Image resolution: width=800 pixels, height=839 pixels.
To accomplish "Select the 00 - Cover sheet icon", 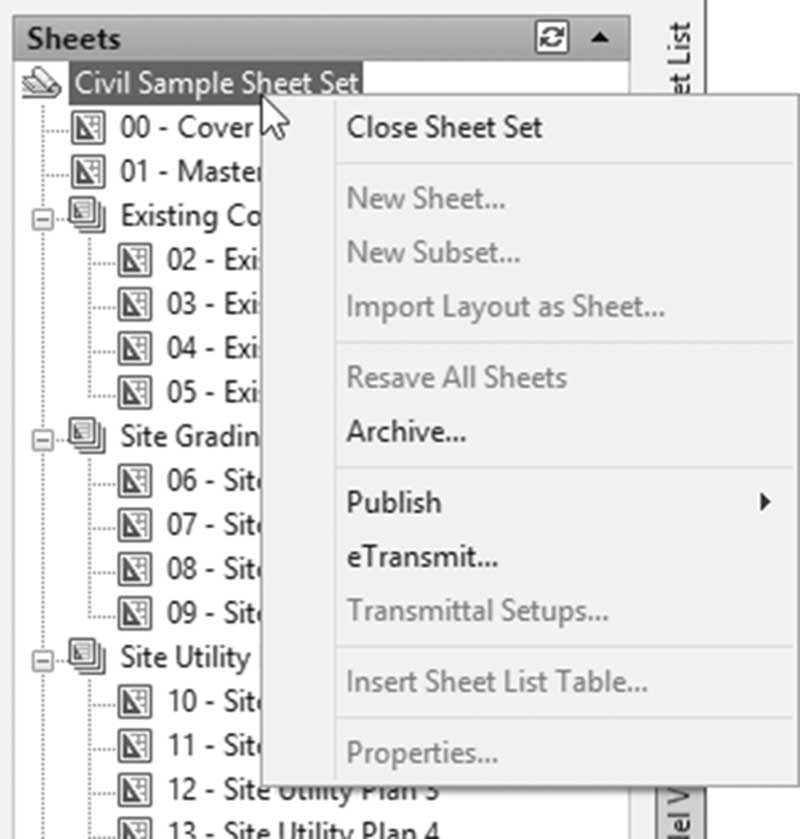I will pyautogui.click(x=88, y=128).
